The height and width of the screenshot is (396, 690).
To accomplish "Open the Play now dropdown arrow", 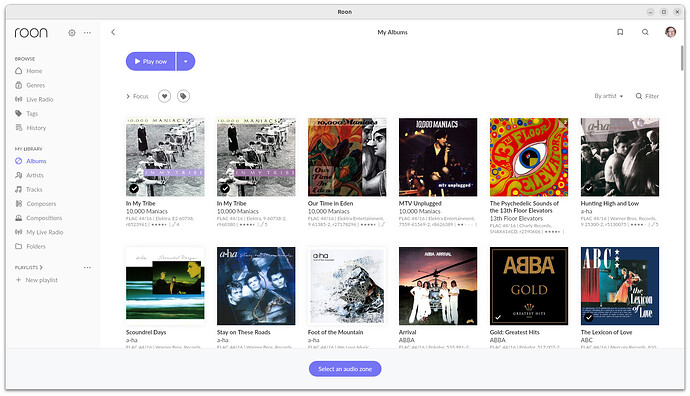I will [186, 62].
